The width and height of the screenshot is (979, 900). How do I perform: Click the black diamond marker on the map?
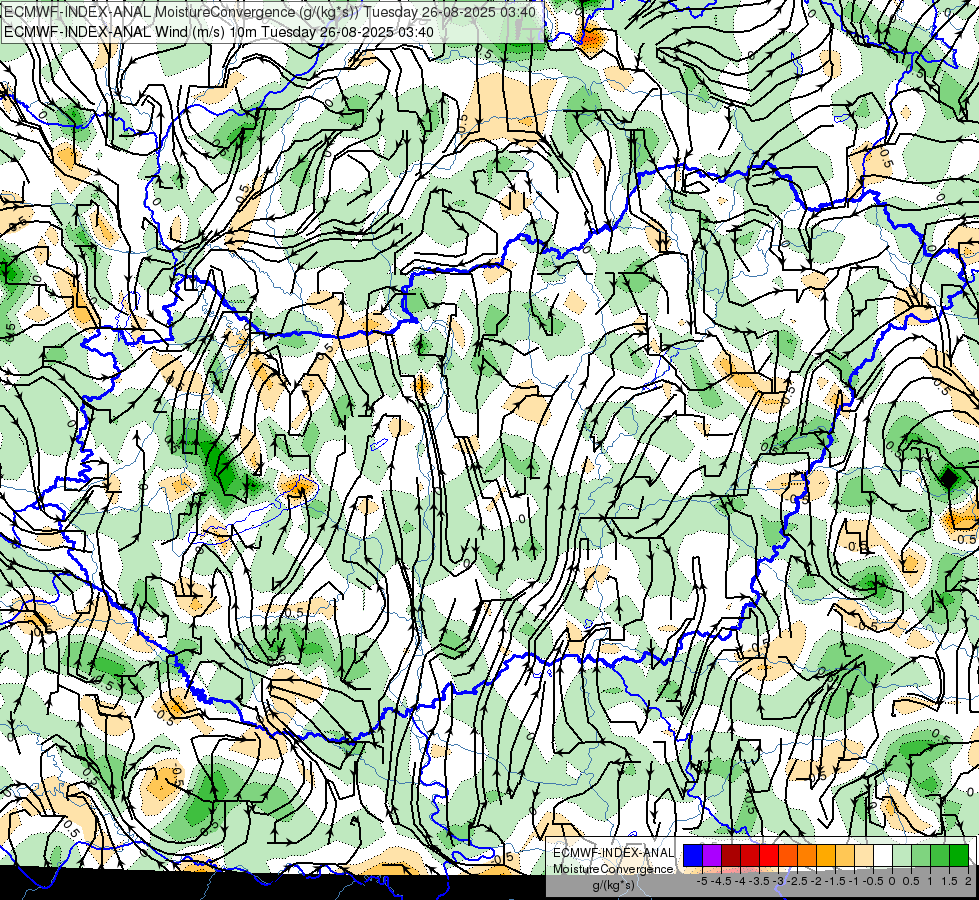coord(948,478)
